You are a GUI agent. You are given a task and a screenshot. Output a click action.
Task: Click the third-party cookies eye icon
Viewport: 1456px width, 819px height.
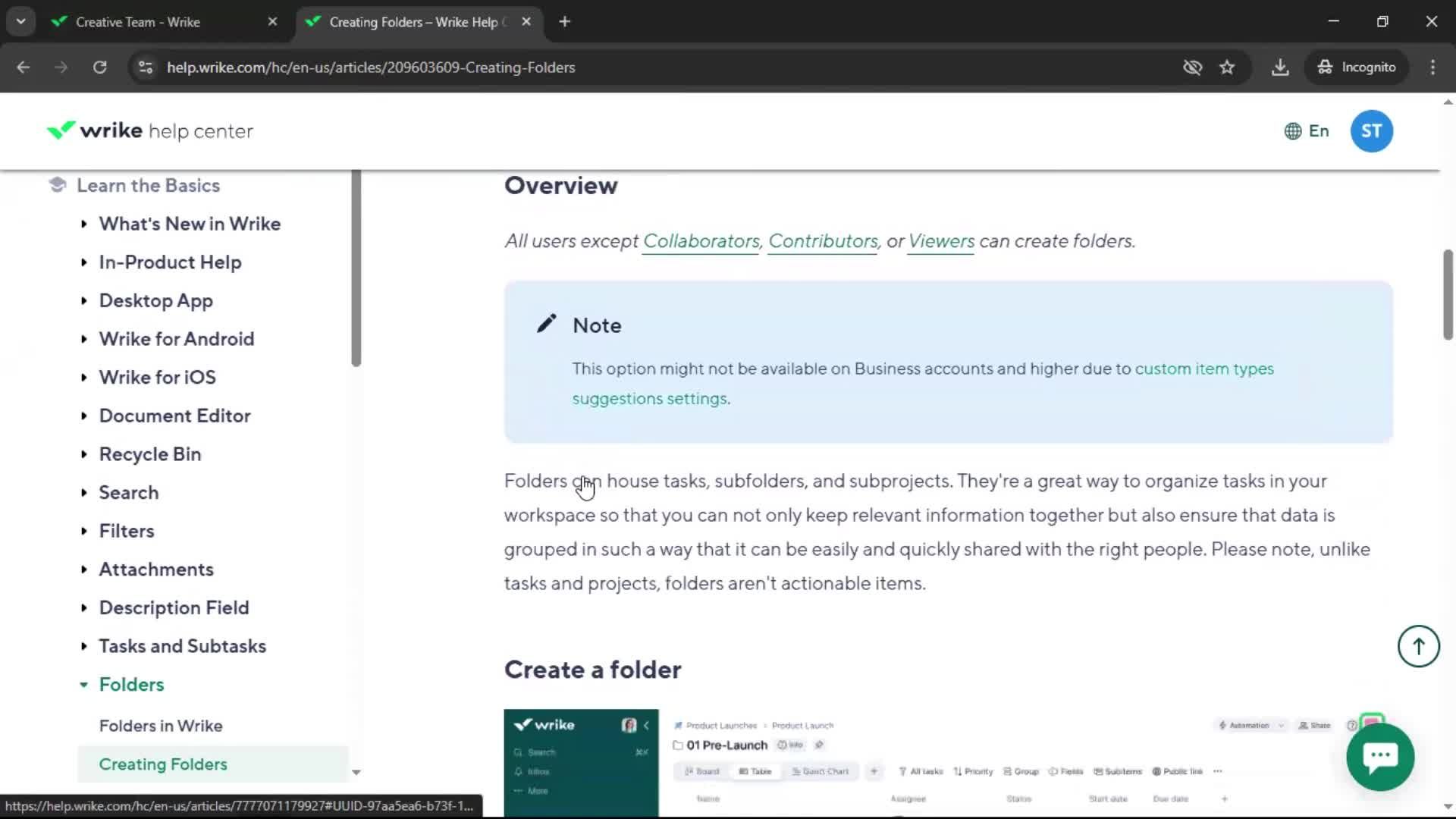point(1192,67)
